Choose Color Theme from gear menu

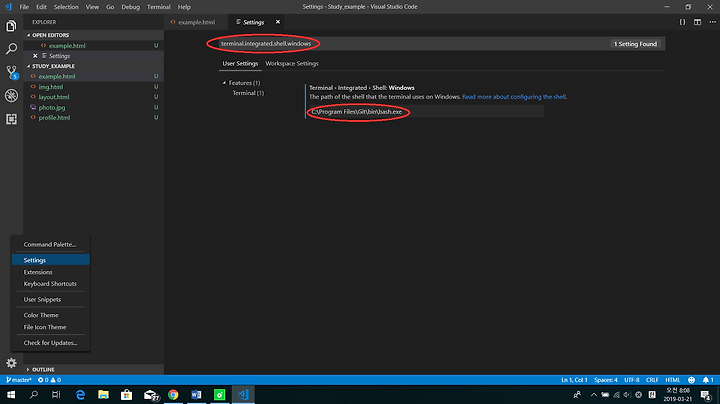[51, 315]
